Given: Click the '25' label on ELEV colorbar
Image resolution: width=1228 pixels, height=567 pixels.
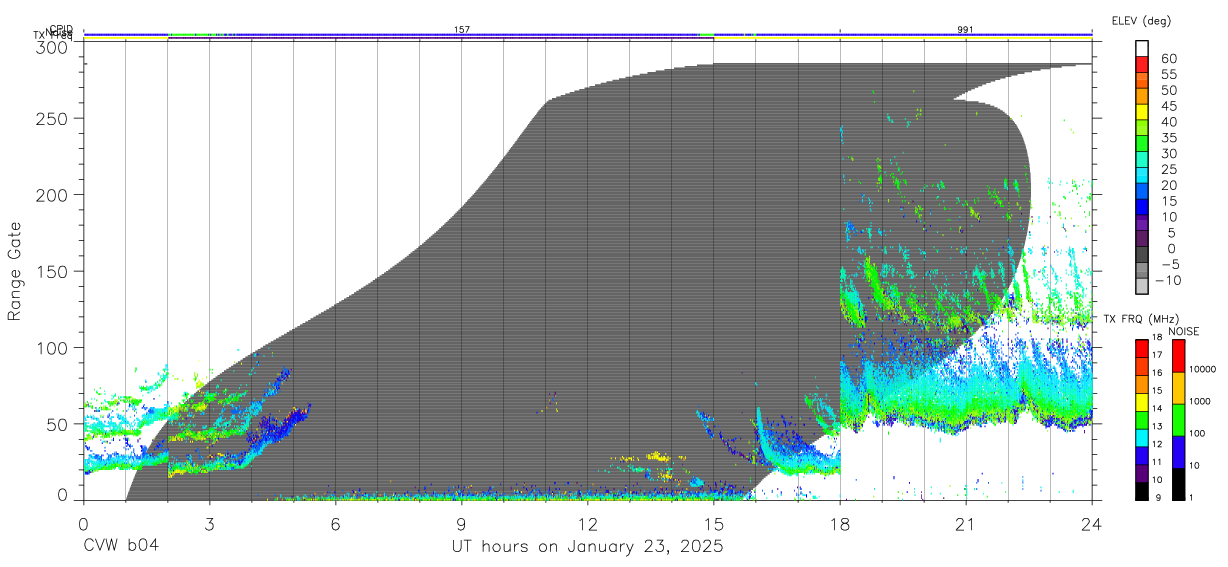Looking at the screenshot, I should [x=1168, y=170].
